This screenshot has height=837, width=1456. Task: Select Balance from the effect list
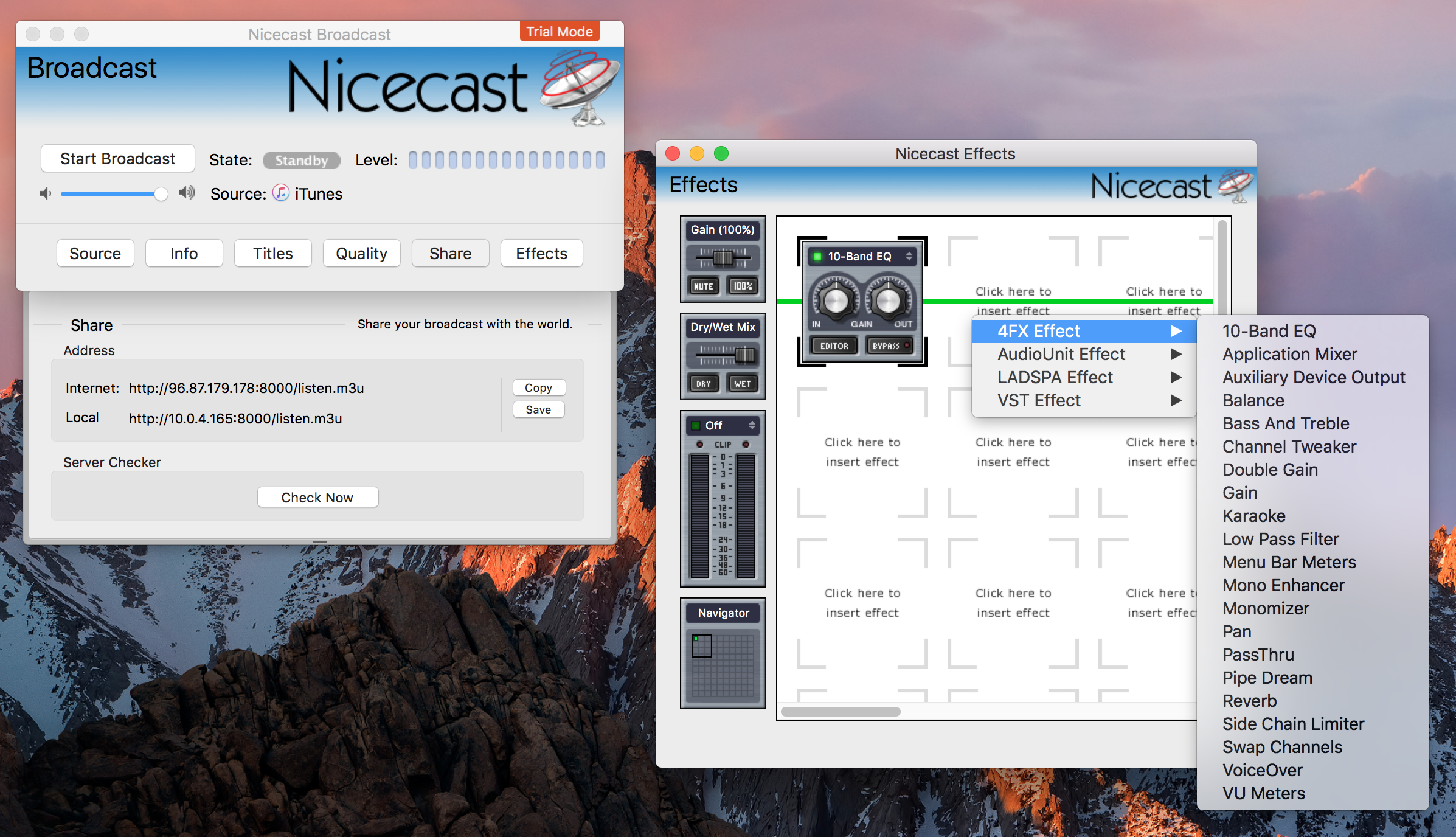[1312, 400]
